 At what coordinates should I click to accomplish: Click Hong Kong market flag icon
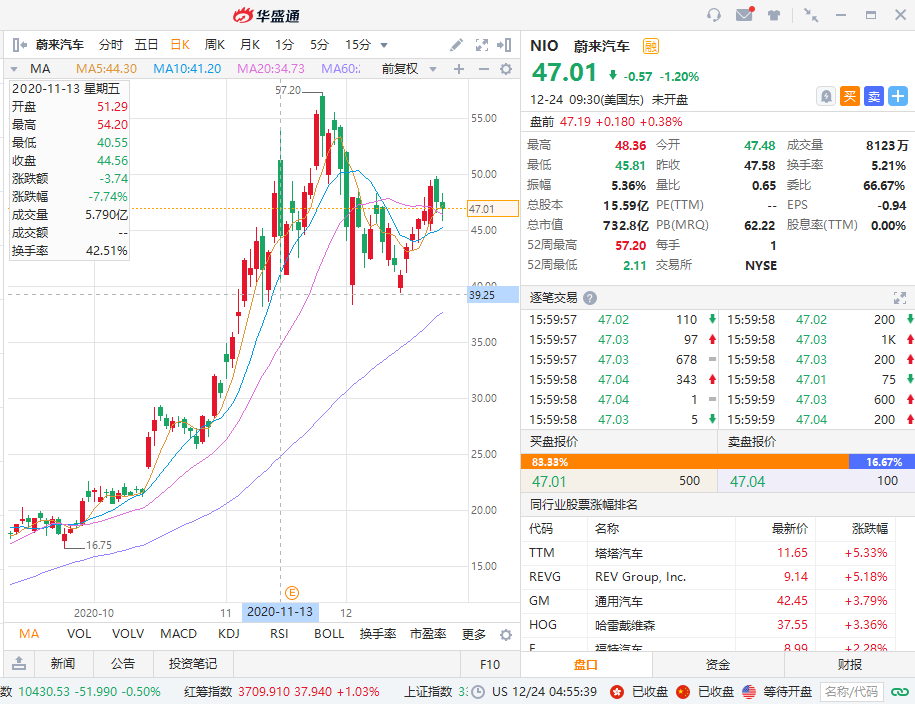click(x=617, y=692)
